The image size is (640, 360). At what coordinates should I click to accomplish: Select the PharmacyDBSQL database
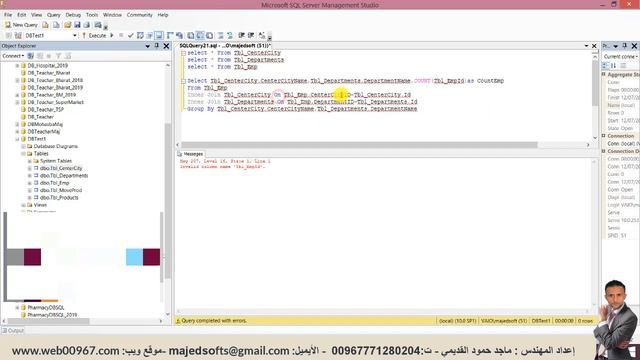pyautogui.click(x=46, y=308)
